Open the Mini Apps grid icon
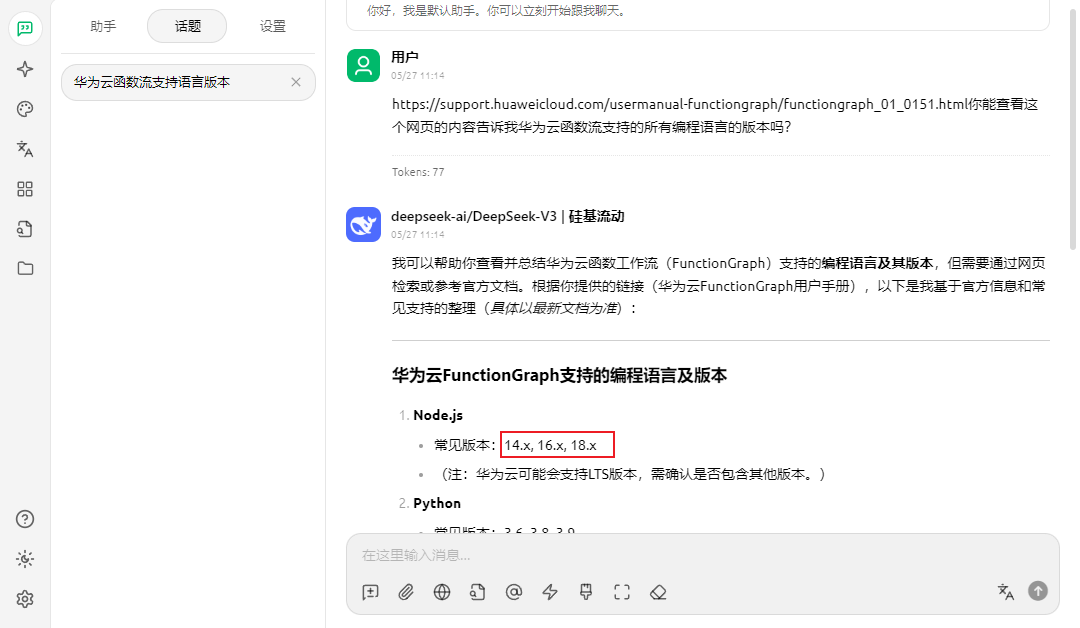 (x=25, y=189)
